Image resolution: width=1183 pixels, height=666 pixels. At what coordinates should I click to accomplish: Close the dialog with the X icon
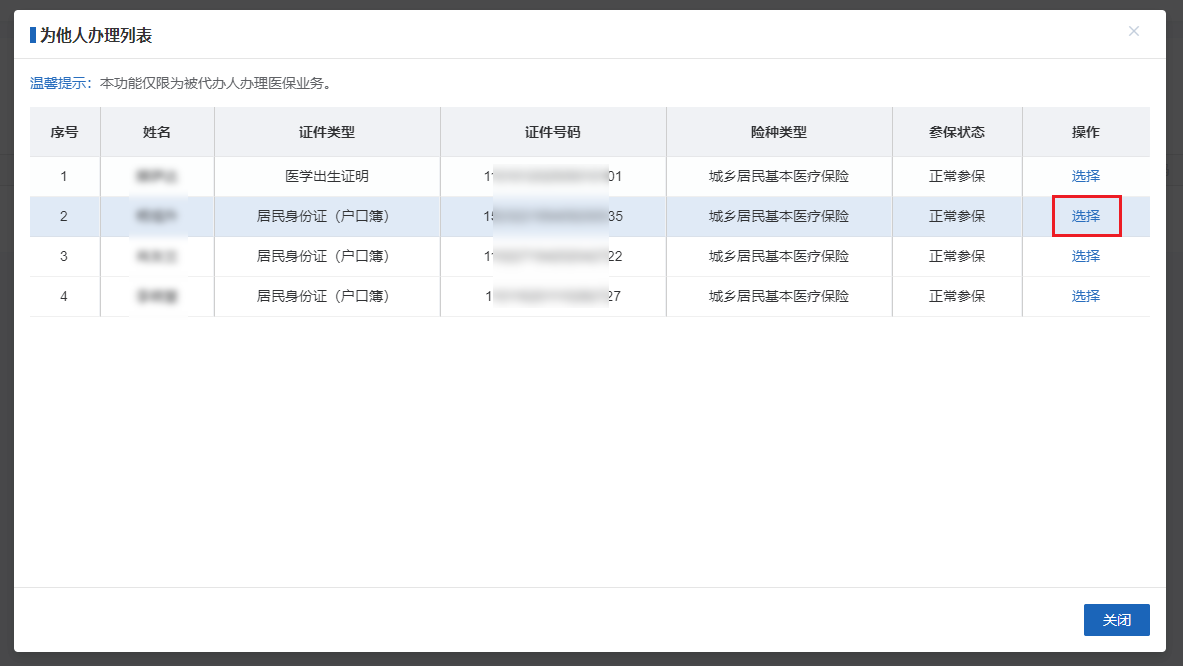[1133, 31]
